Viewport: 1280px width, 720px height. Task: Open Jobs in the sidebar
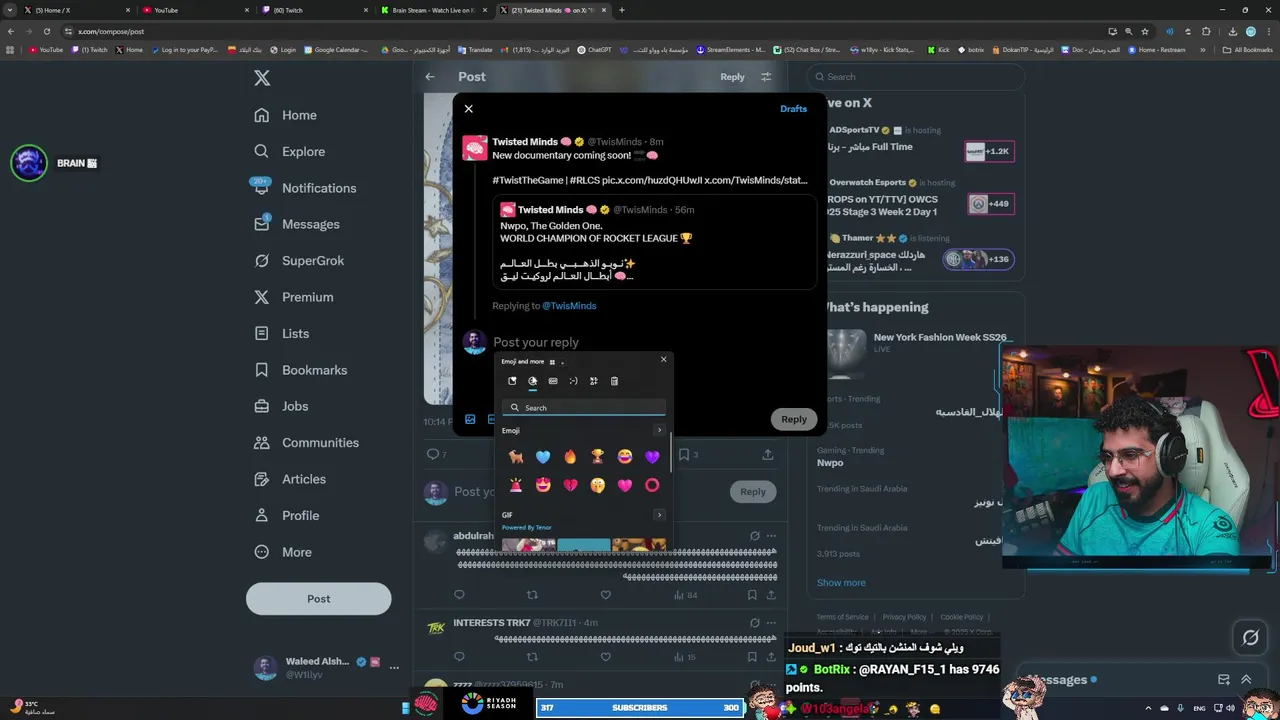[281, 406]
